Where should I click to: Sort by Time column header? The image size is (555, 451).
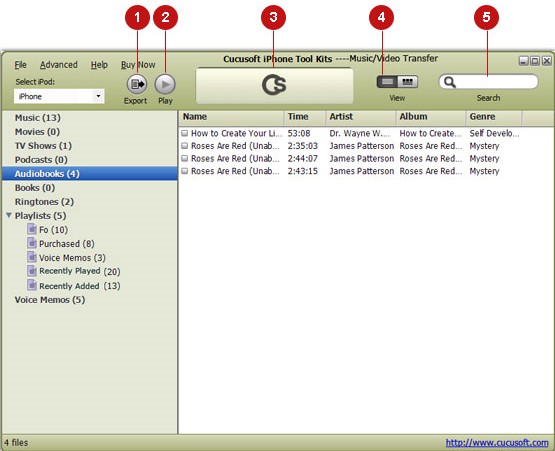pyautogui.click(x=304, y=117)
